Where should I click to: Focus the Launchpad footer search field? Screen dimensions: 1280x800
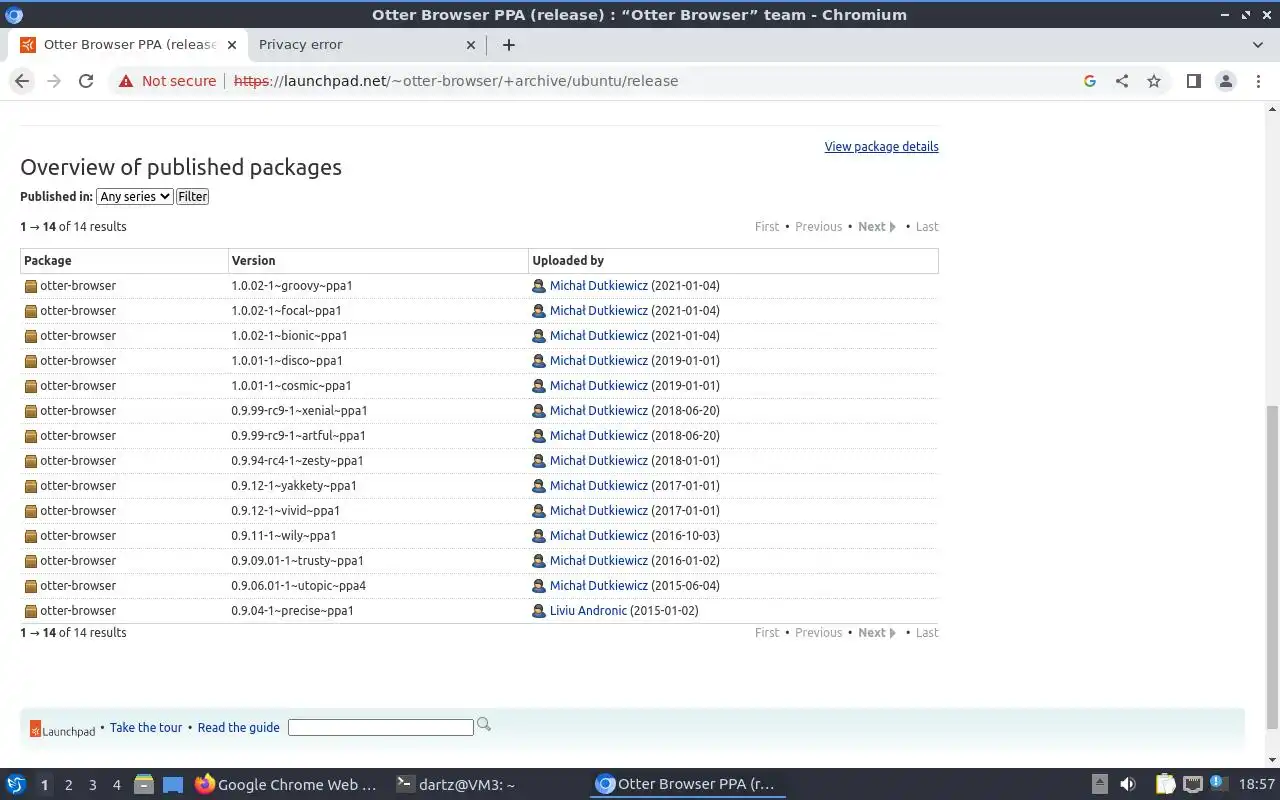click(x=380, y=727)
